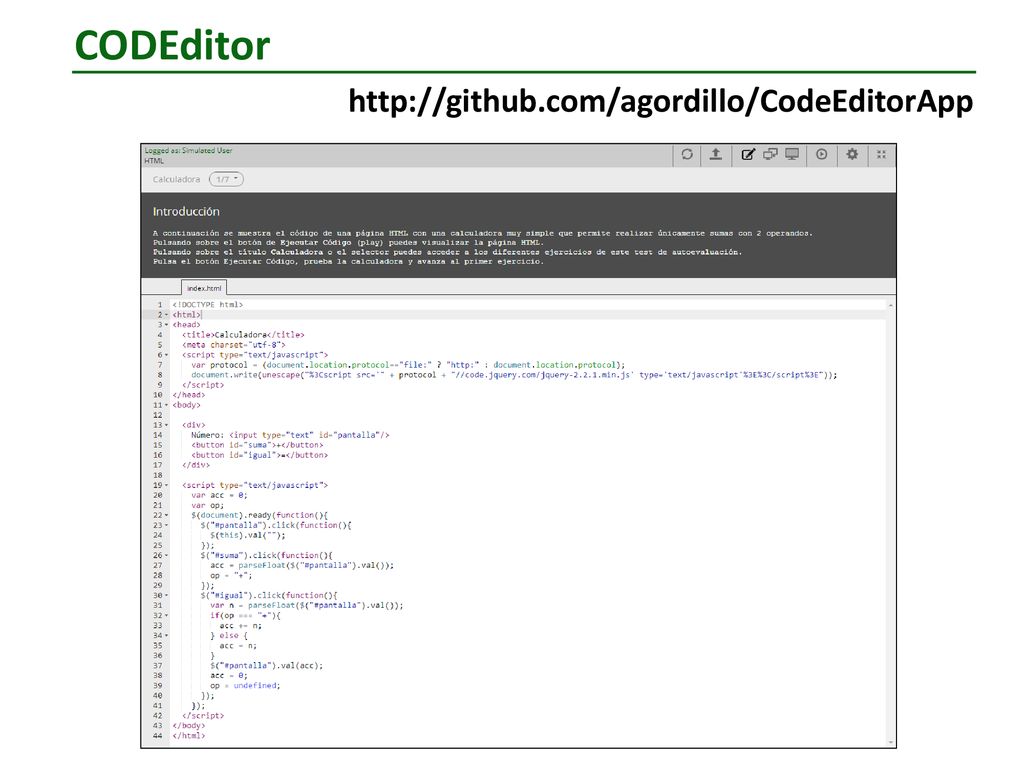The image size is (1024, 768).
Task: Fold the script block at line 19
Action: [x=167, y=485]
